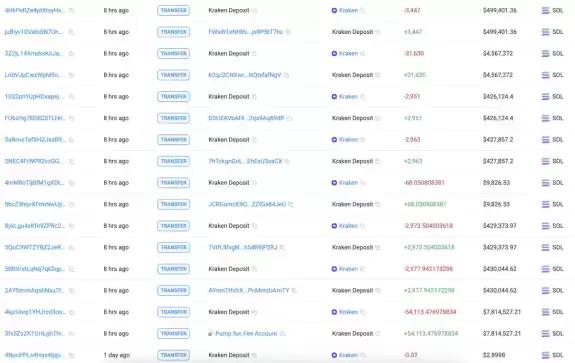The width and height of the screenshot is (575, 363).
Task: Copy sender address in the +68.050808381 row
Action: [x=290, y=205]
